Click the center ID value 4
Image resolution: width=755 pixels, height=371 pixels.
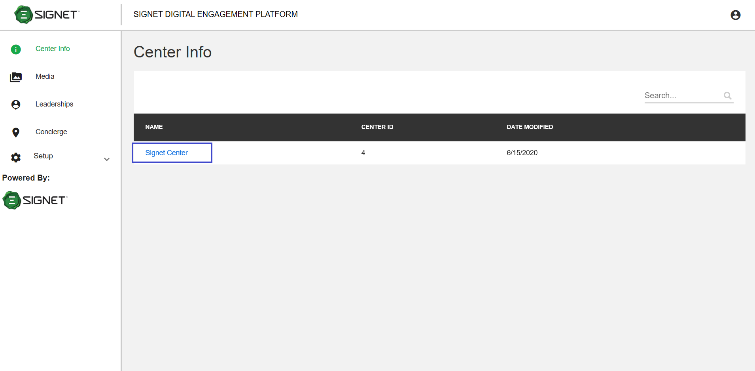pyautogui.click(x=363, y=153)
